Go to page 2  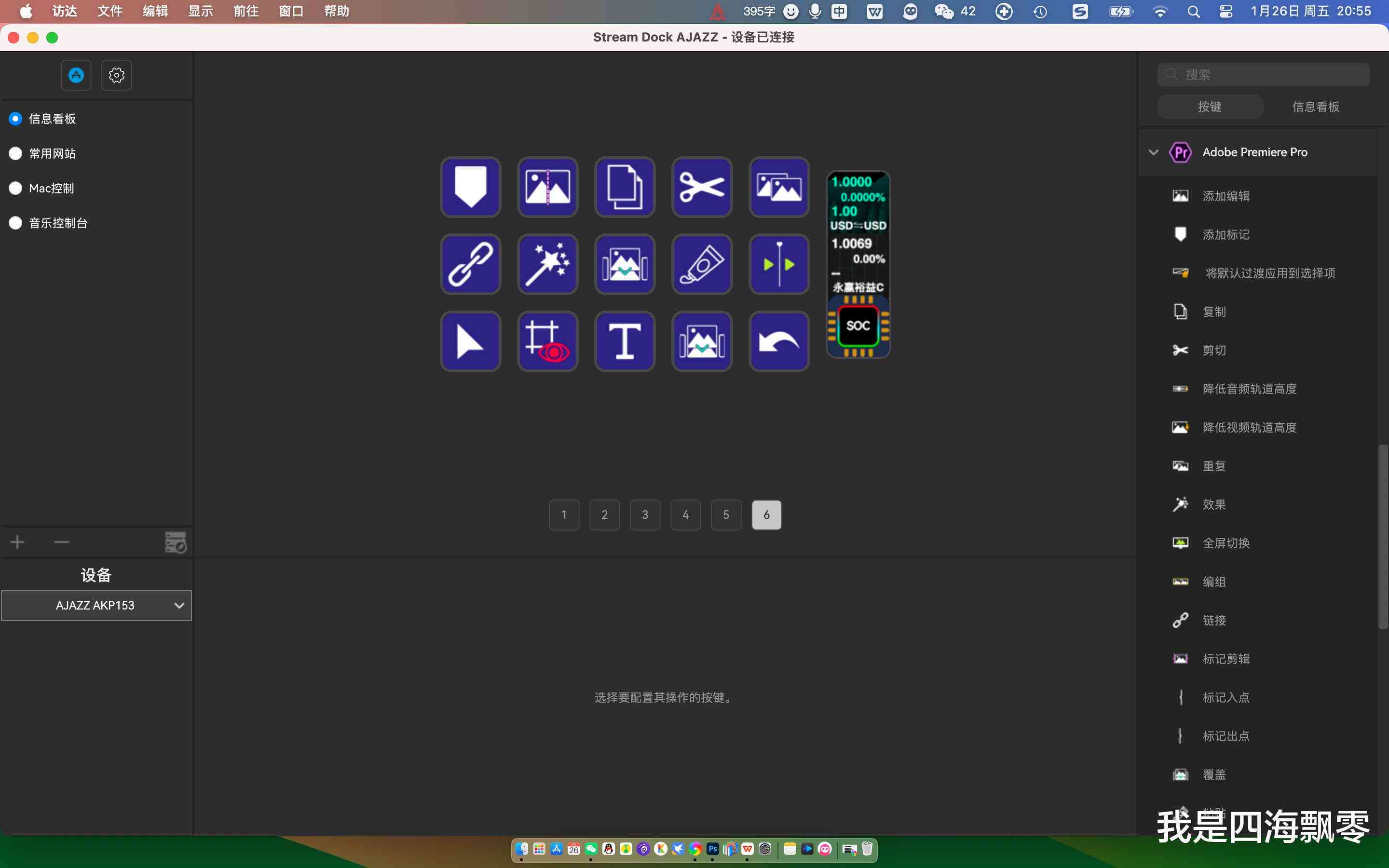pyautogui.click(x=604, y=515)
